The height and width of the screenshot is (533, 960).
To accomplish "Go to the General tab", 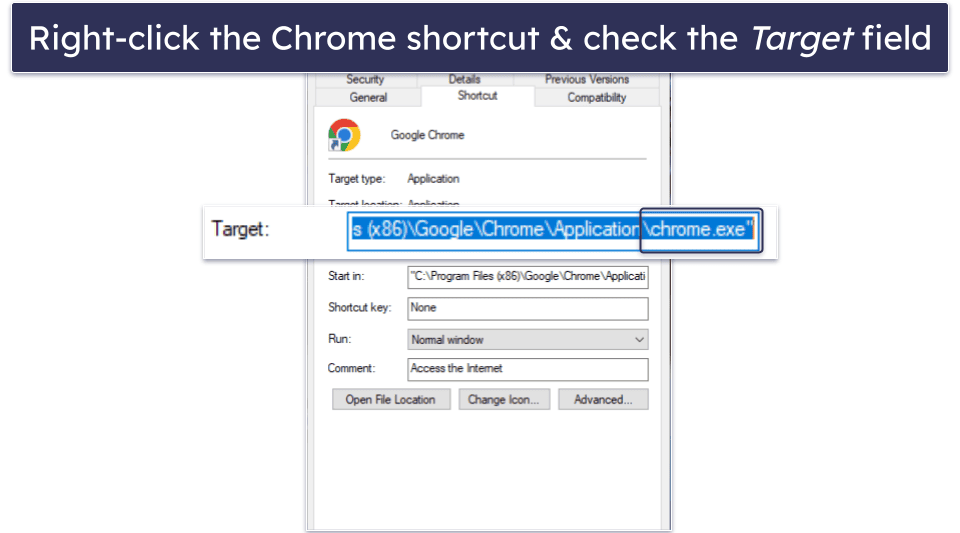I will (368, 97).
